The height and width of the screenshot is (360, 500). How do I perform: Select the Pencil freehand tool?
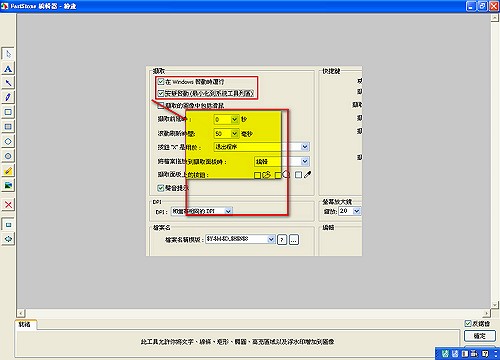[x=8, y=97]
